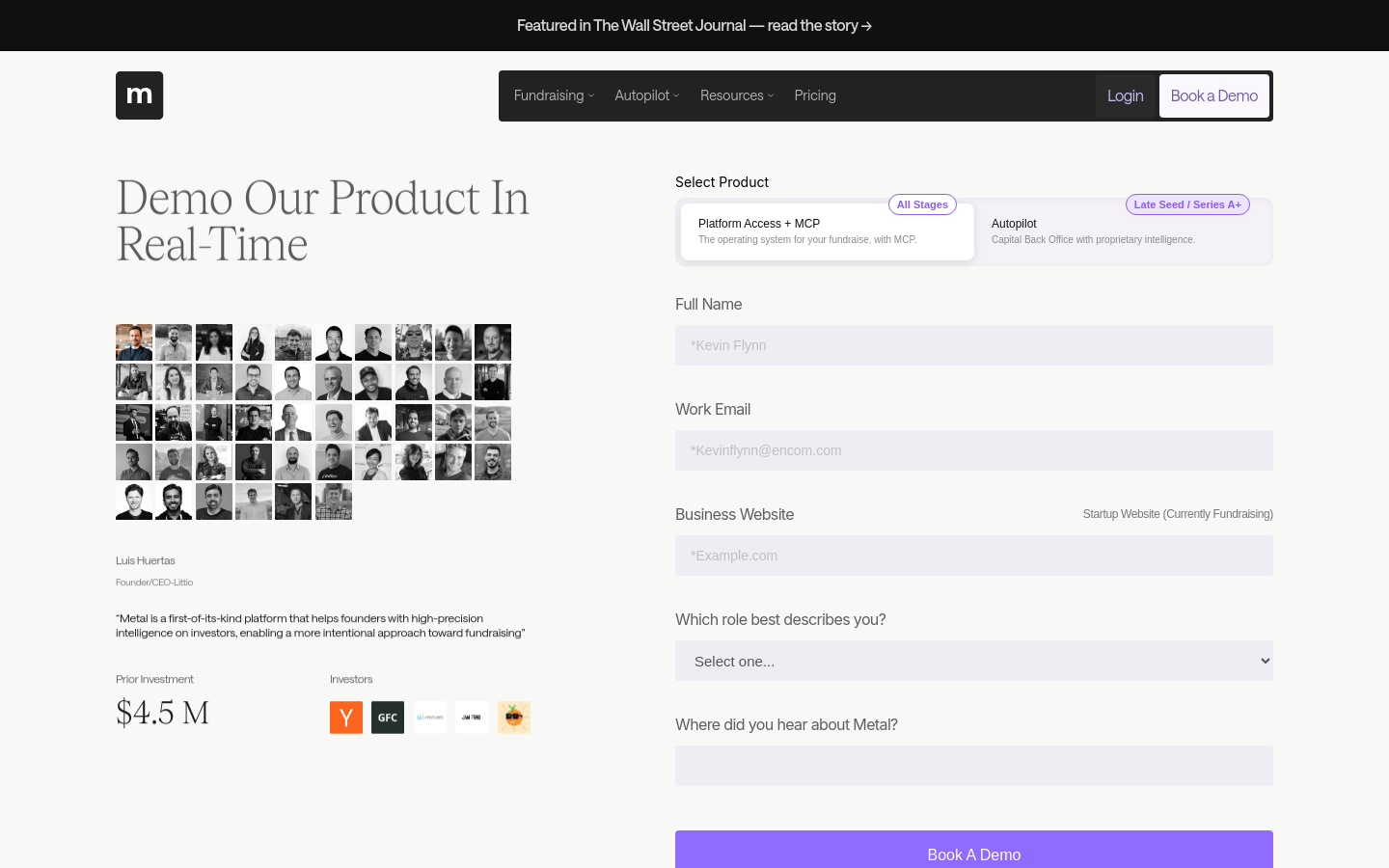Screen dimensions: 1389x868
Task: Submit with the purple Book A Demo button
Action: tap(974, 850)
